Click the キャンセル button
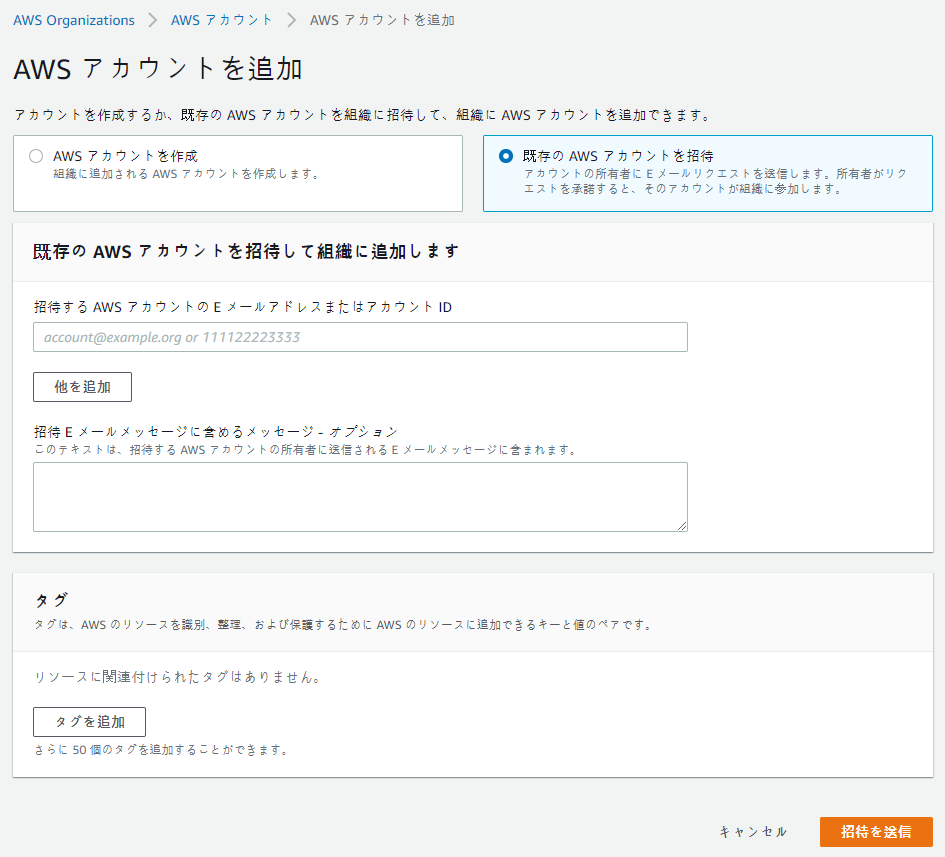This screenshot has width=945, height=857. tap(753, 832)
